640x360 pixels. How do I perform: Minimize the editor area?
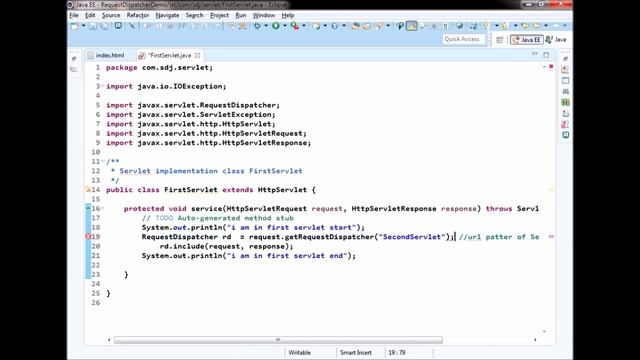pyautogui.click(x=535, y=54)
